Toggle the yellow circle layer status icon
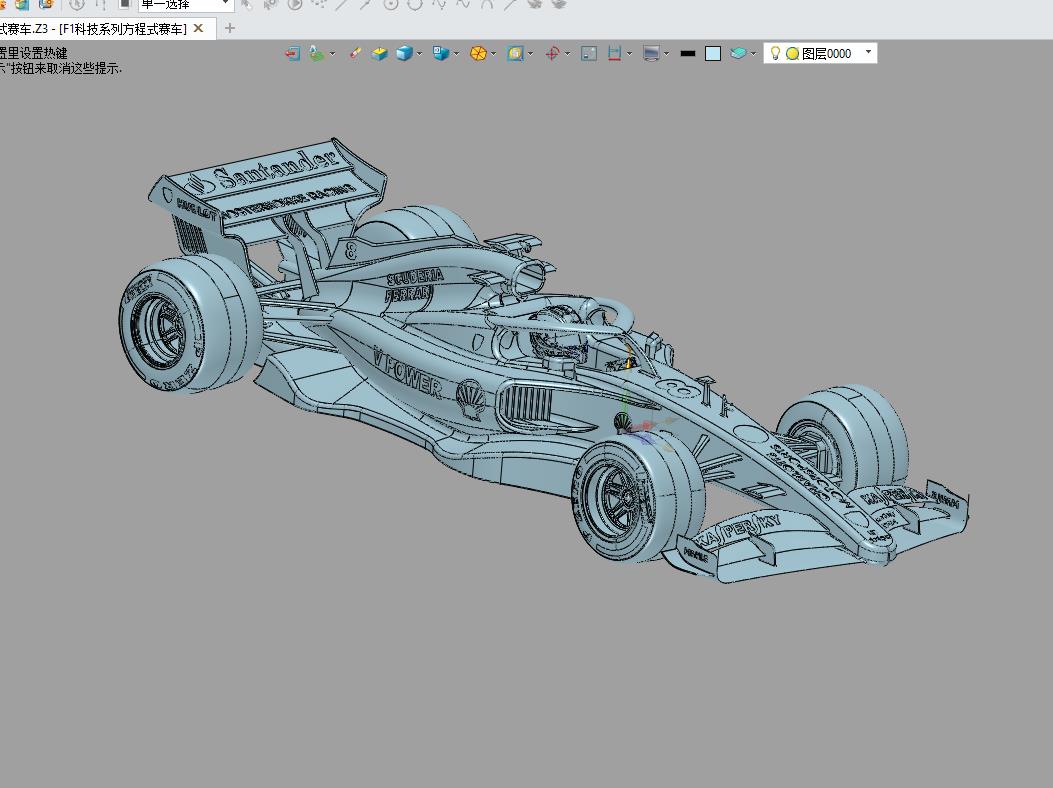Image resolution: width=1053 pixels, height=788 pixels. click(792, 53)
